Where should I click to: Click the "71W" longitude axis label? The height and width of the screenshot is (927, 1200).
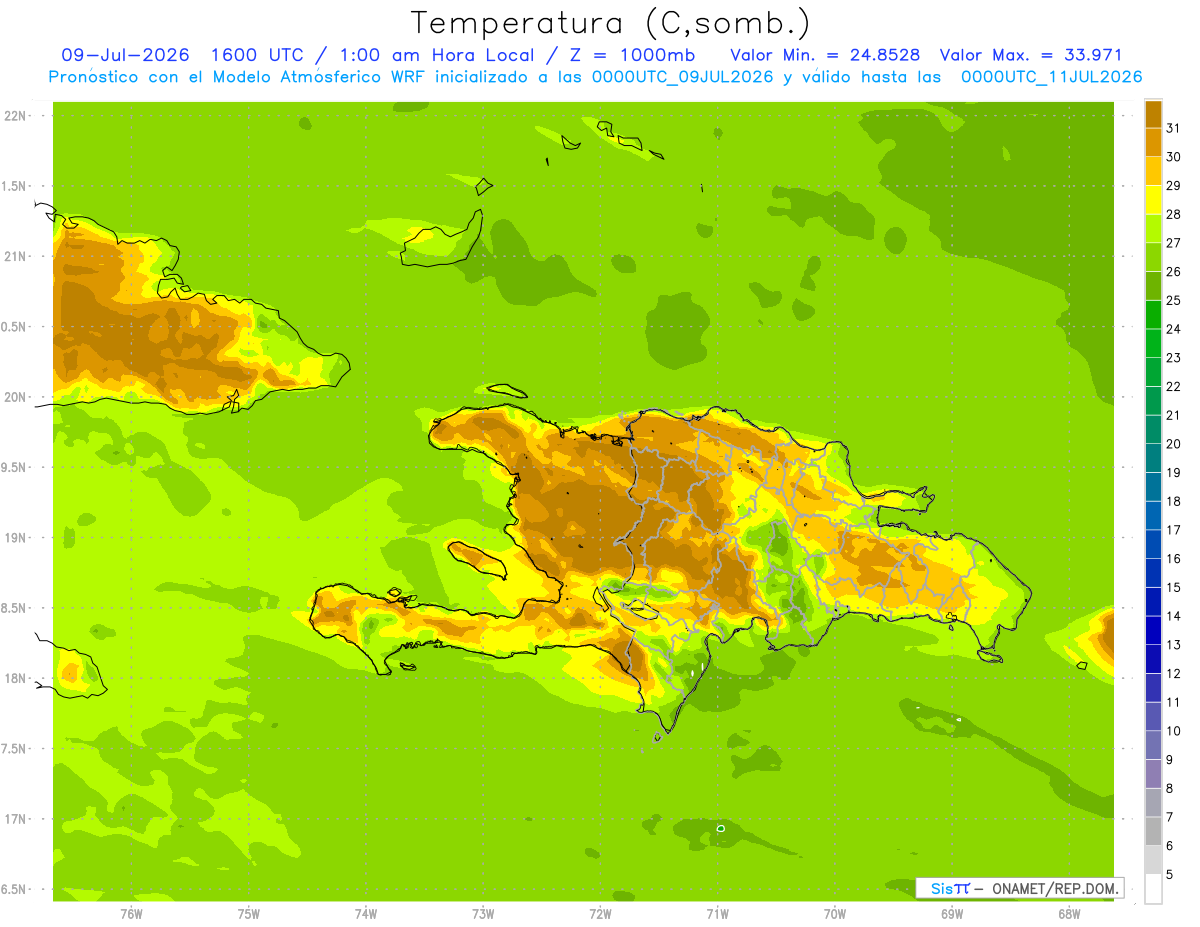click(717, 913)
